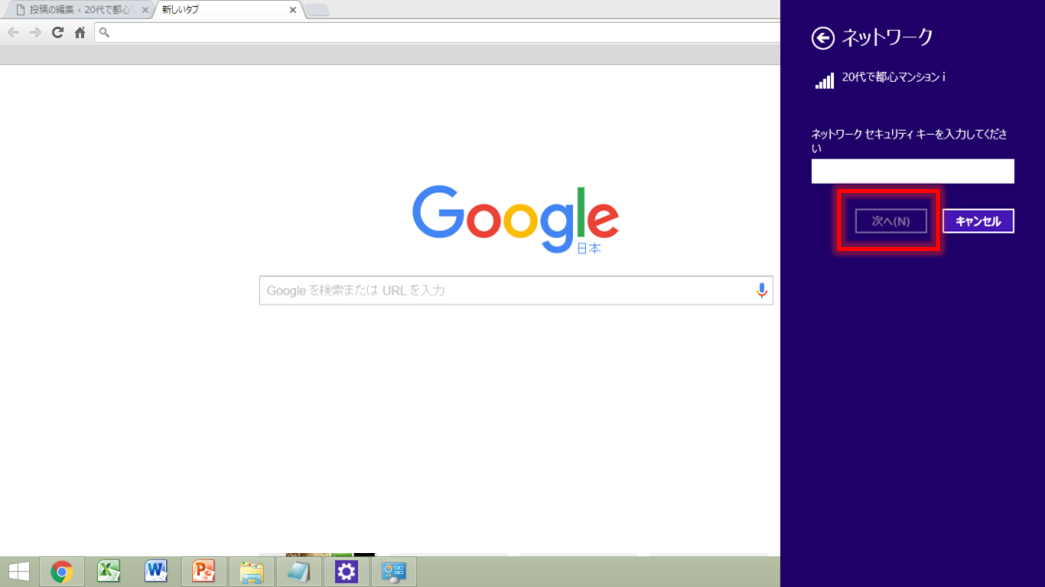This screenshot has height=587, width=1045.
Task: Switch to the 投稿の編集 tab
Action: [x=76, y=10]
